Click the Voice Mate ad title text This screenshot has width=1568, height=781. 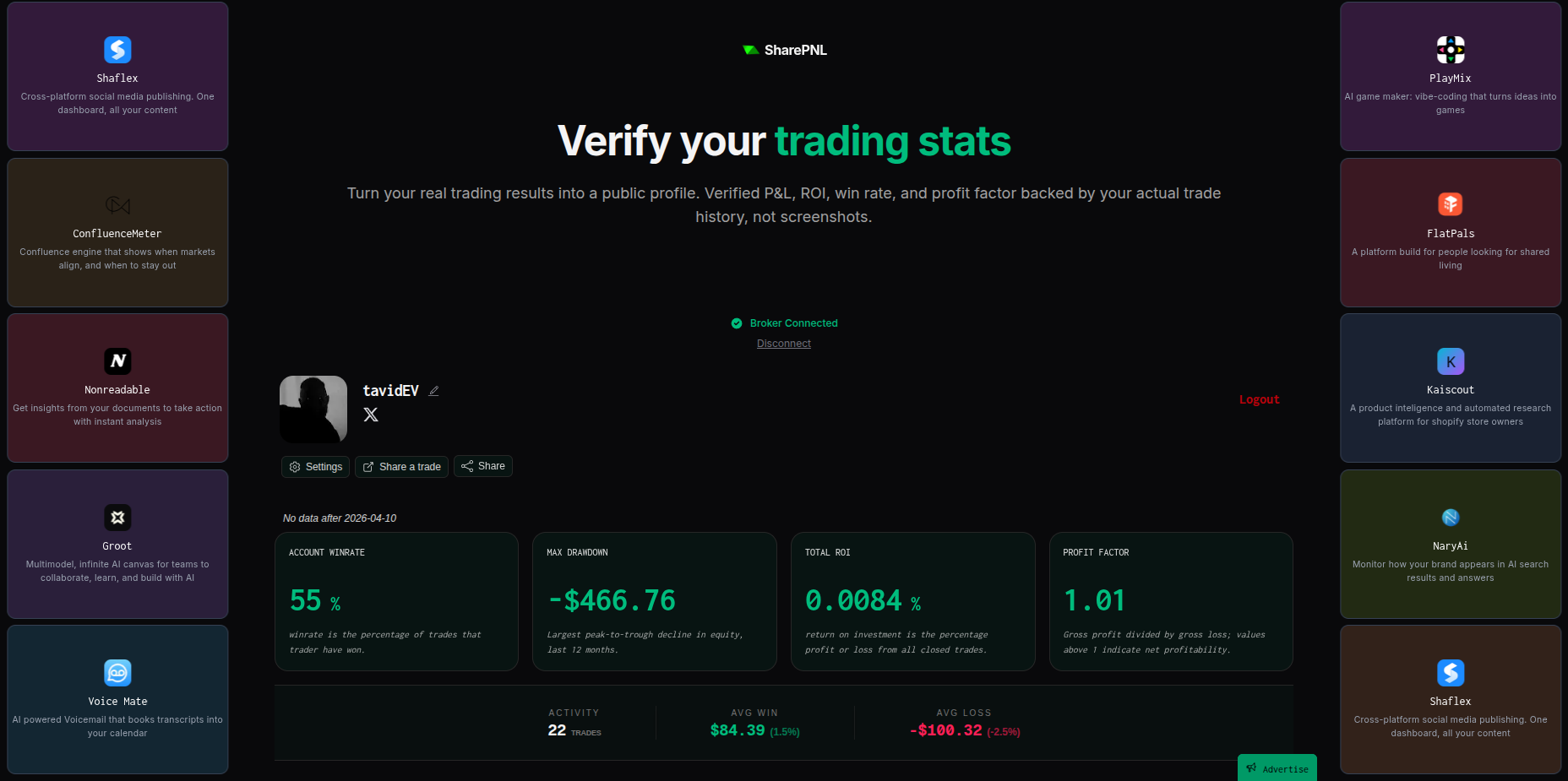click(x=117, y=702)
